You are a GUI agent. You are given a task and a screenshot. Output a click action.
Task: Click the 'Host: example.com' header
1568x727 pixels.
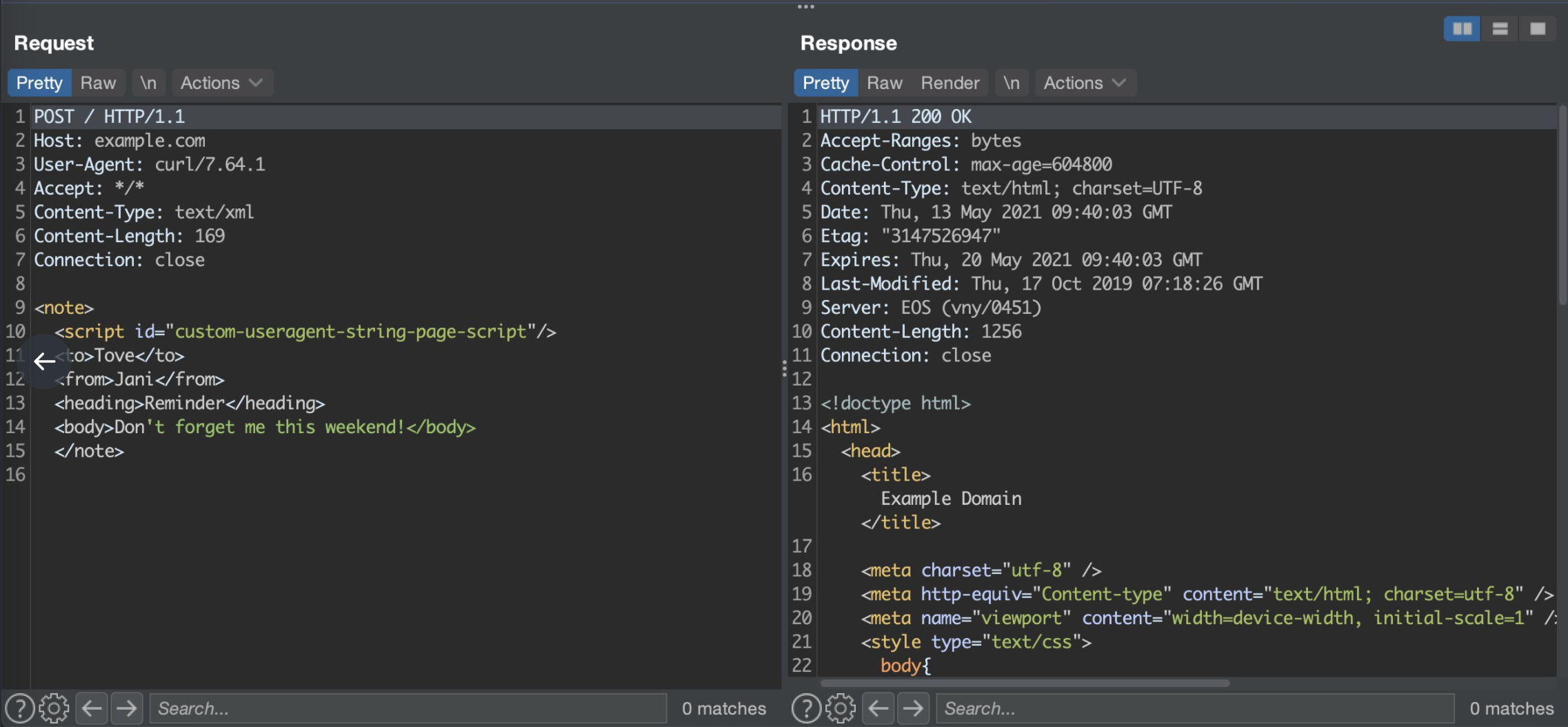pos(120,141)
